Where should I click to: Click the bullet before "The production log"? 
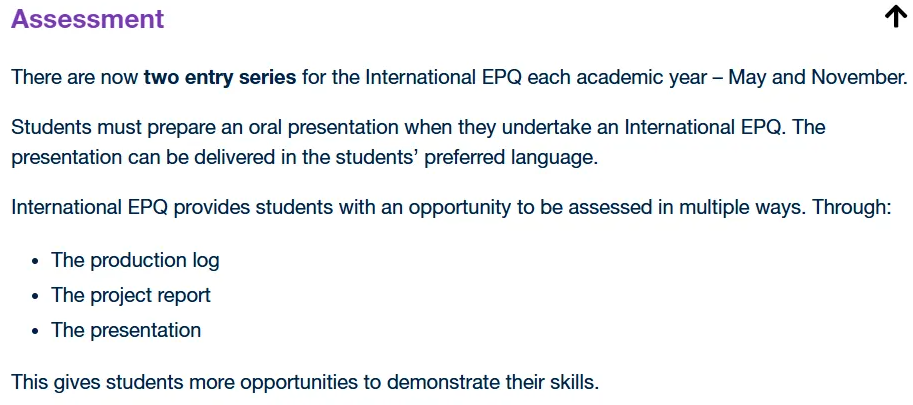coord(36,261)
